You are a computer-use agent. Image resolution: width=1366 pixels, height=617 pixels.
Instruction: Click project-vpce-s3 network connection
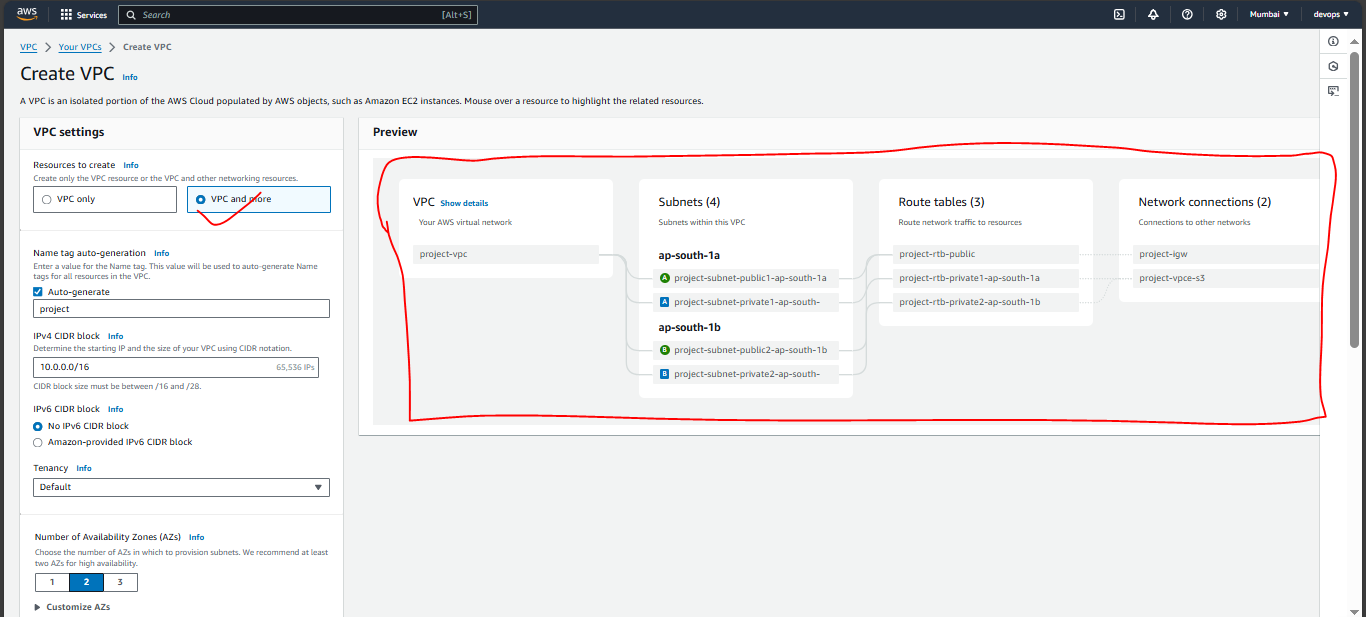pyautogui.click(x=1226, y=278)
